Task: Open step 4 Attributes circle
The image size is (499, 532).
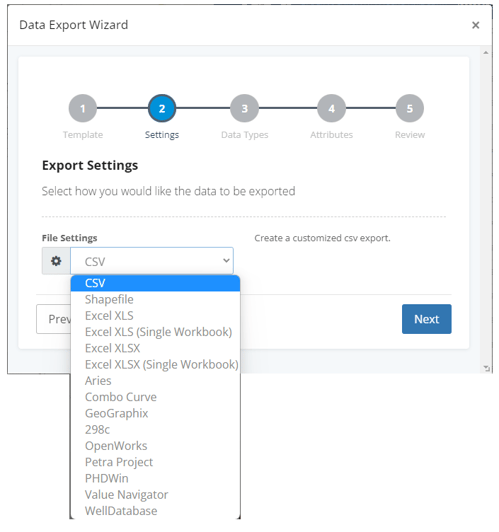Action: (x=331, y=109)
